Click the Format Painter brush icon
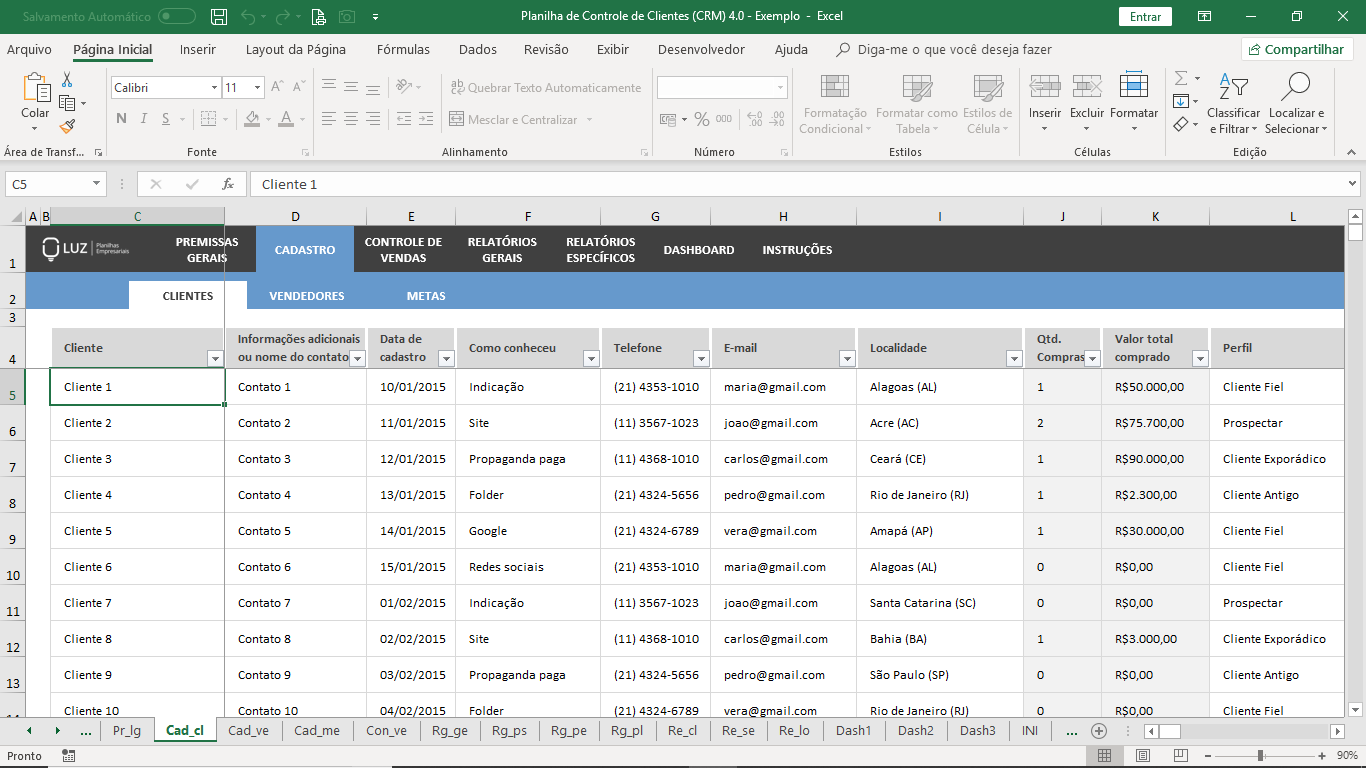Screen dimensions: 1366x768 (67, 126)
